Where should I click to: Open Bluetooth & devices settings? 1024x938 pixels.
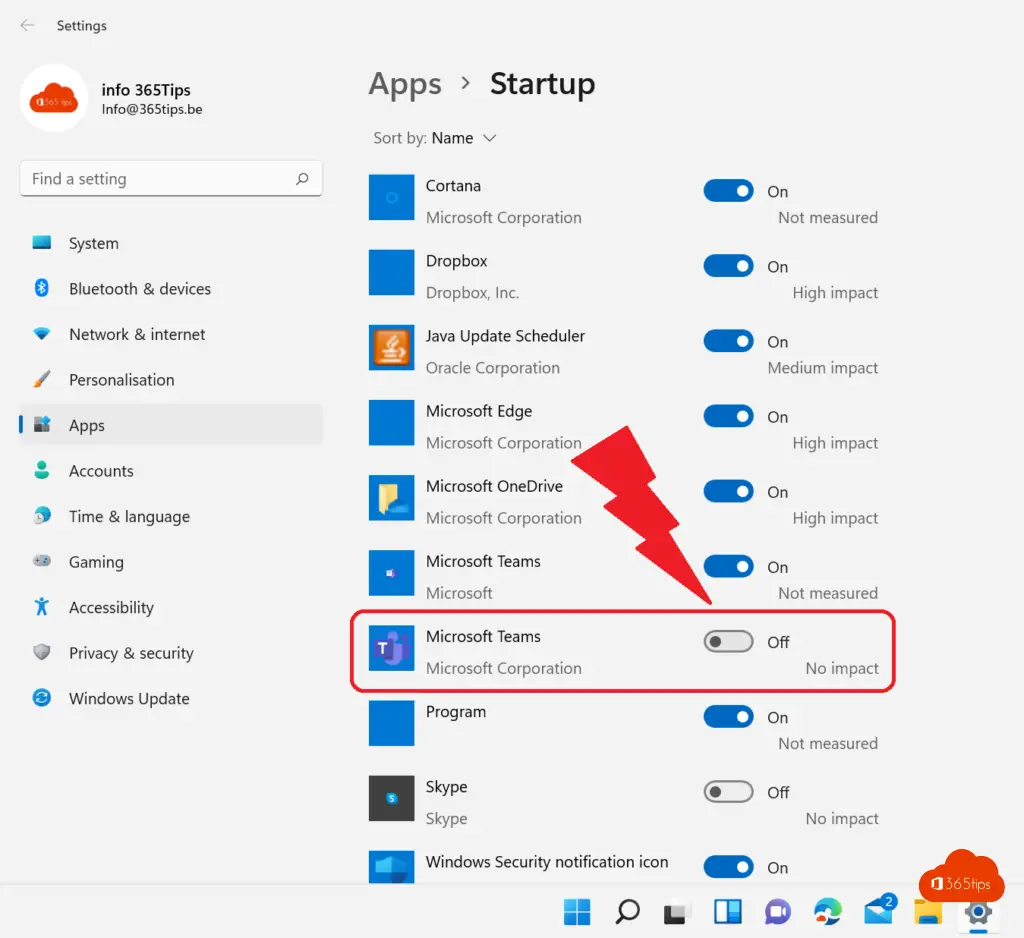139,289
